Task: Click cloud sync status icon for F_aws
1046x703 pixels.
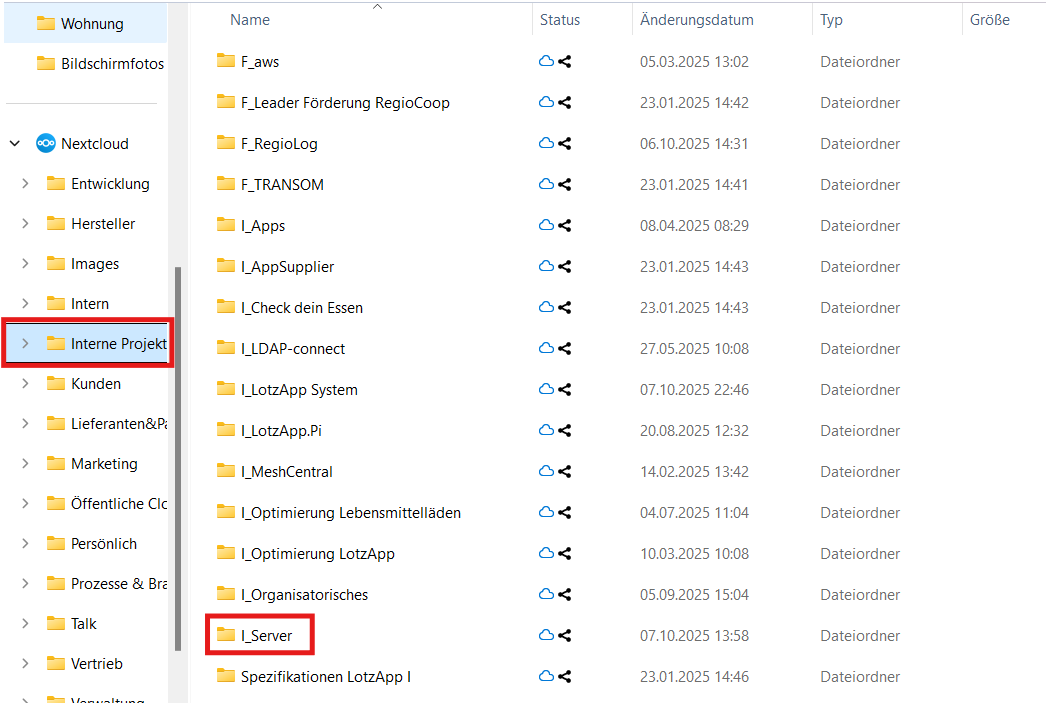Action: point(546,62)
